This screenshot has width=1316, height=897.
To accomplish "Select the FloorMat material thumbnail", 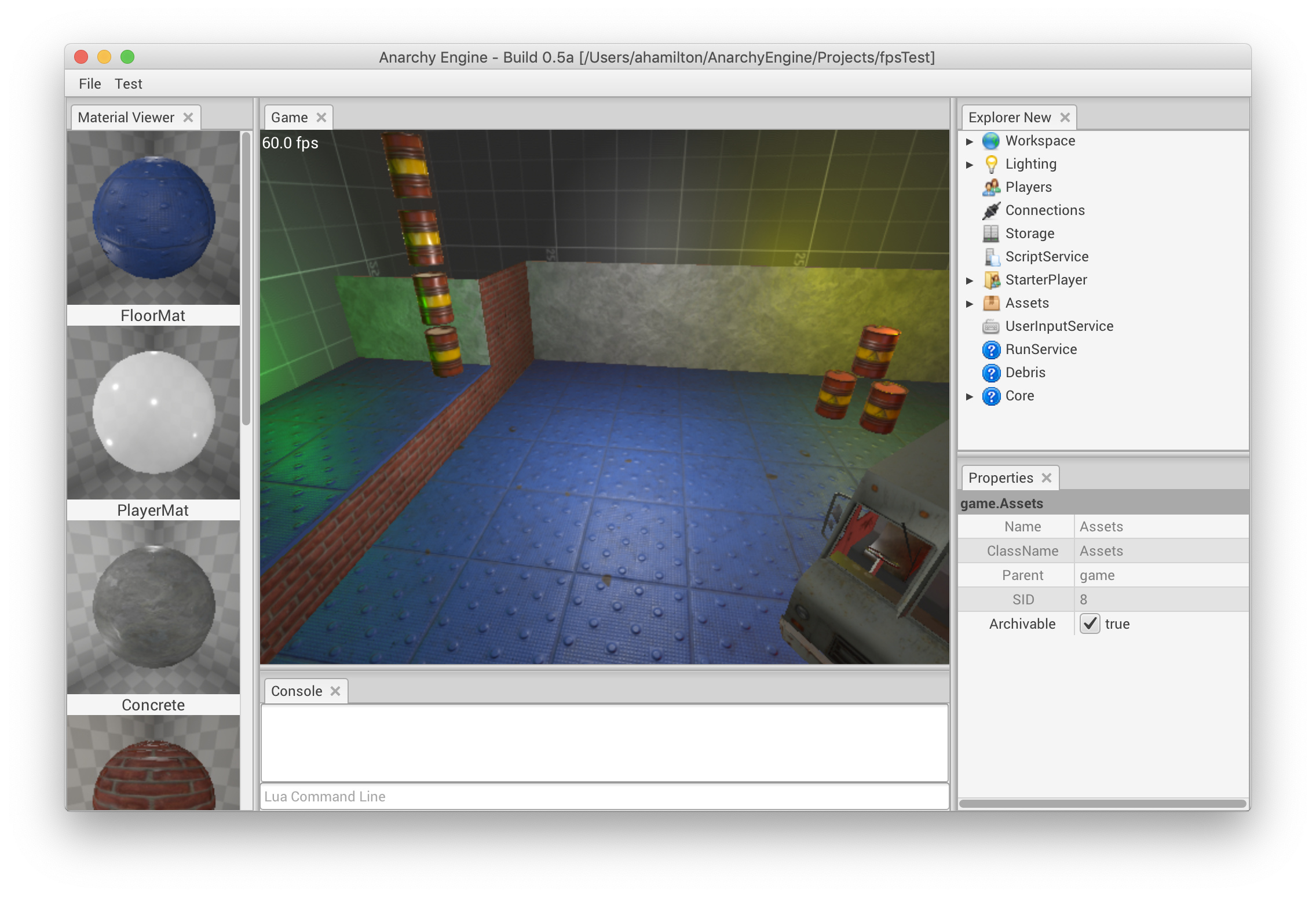I will pos(153,218).
